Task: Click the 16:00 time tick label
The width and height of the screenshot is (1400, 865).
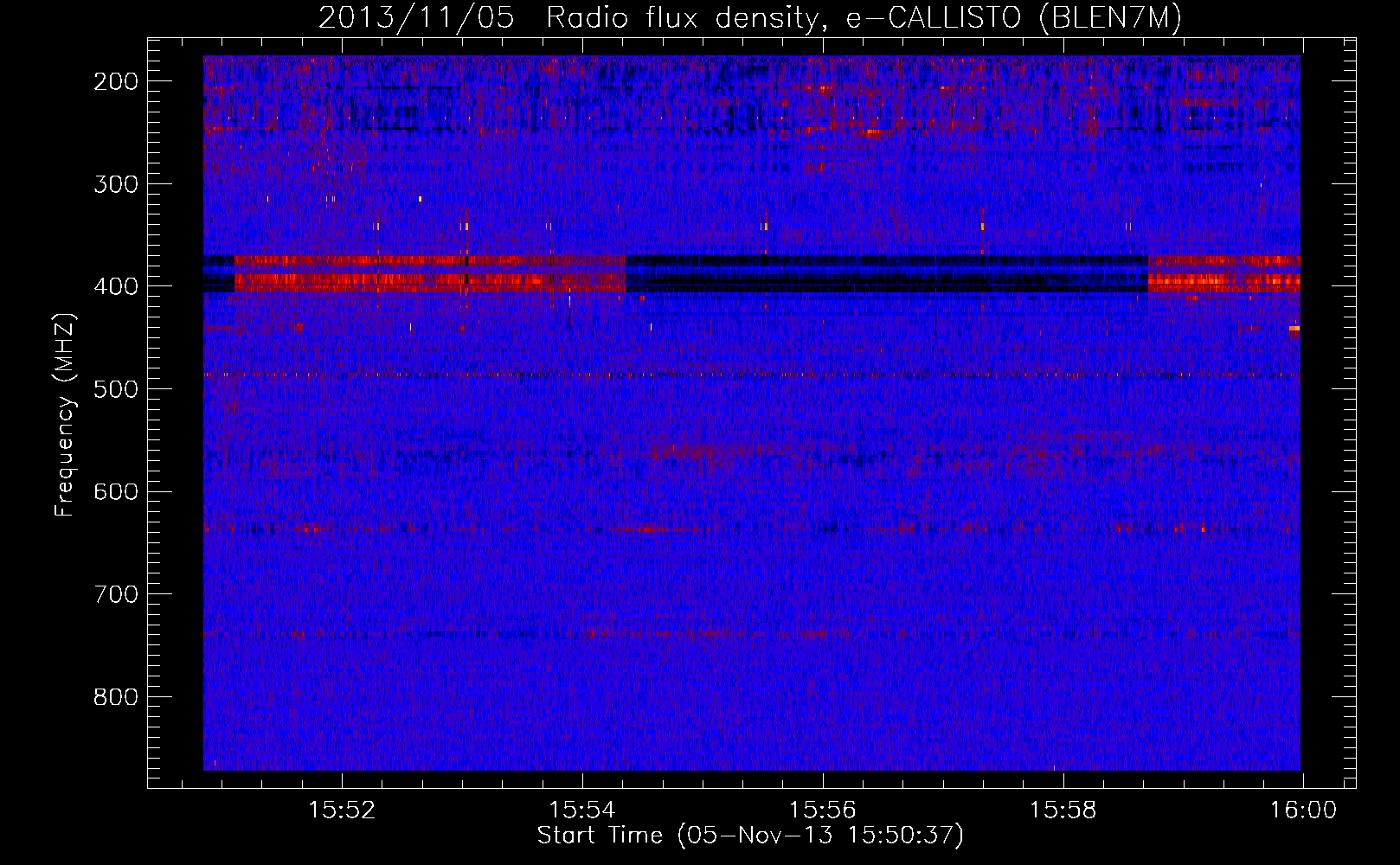Action: click(x=1303, y=811)
